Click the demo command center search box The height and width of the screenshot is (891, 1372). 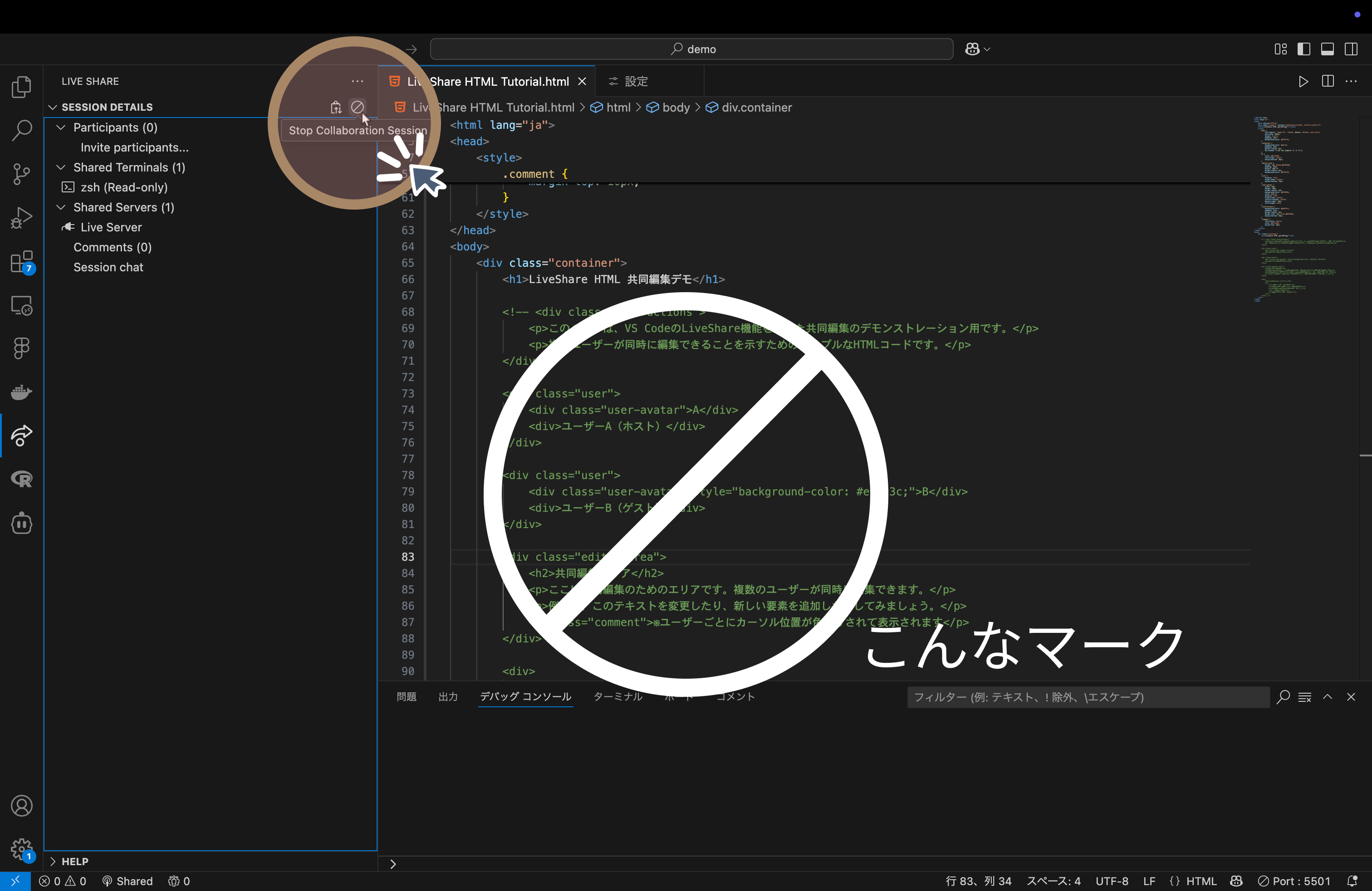point(691,49)
